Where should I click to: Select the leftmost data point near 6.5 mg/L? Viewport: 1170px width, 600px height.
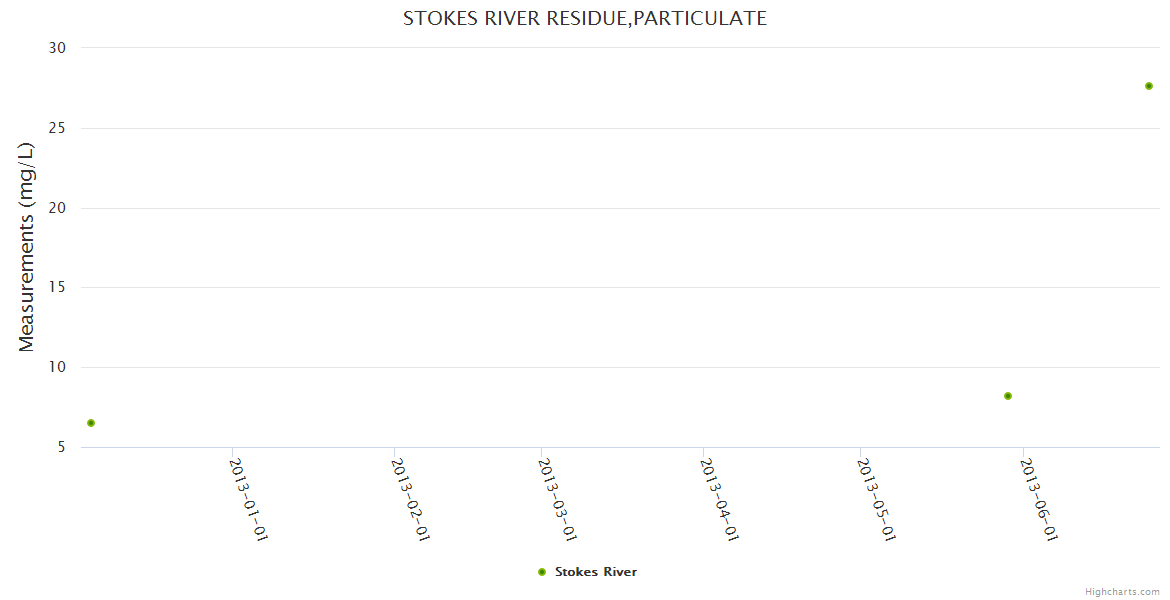(91, 423)
